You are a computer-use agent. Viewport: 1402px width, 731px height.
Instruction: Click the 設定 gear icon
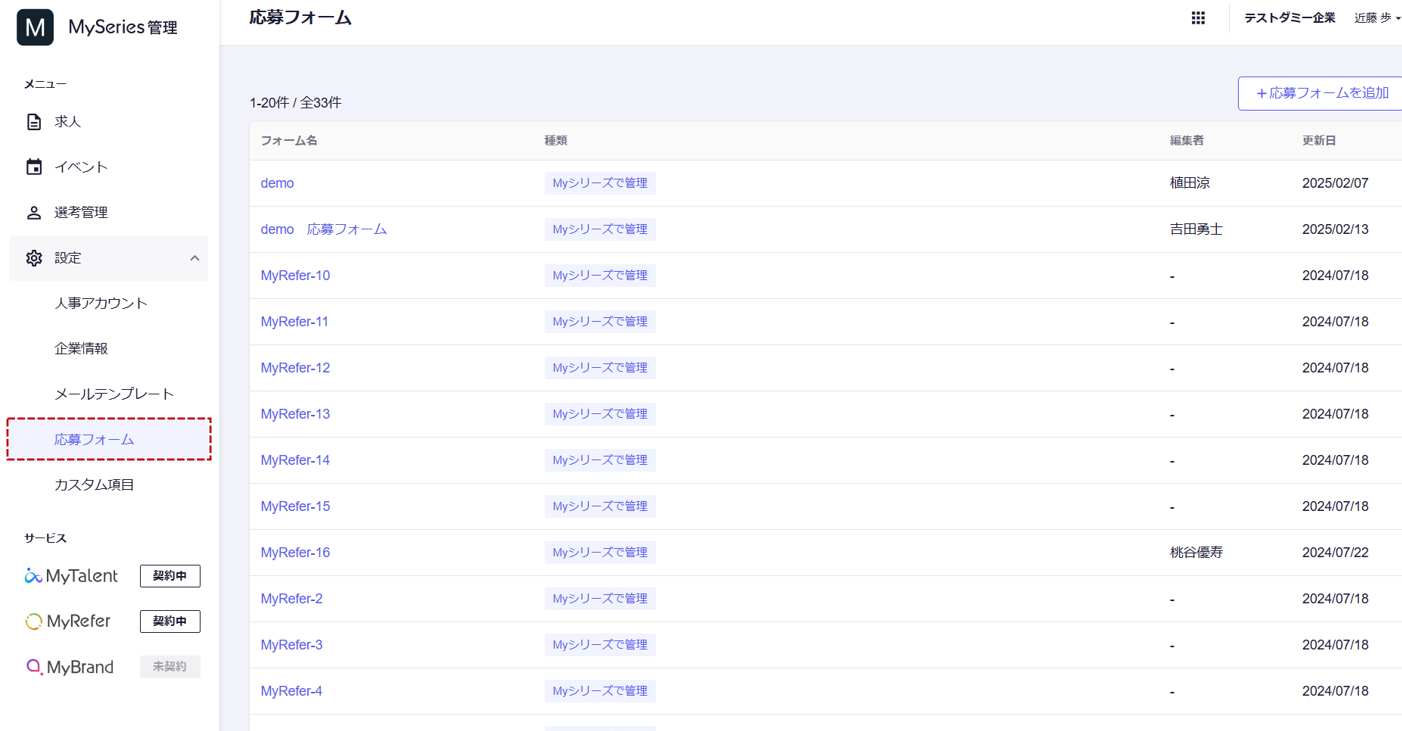point(34,258)
